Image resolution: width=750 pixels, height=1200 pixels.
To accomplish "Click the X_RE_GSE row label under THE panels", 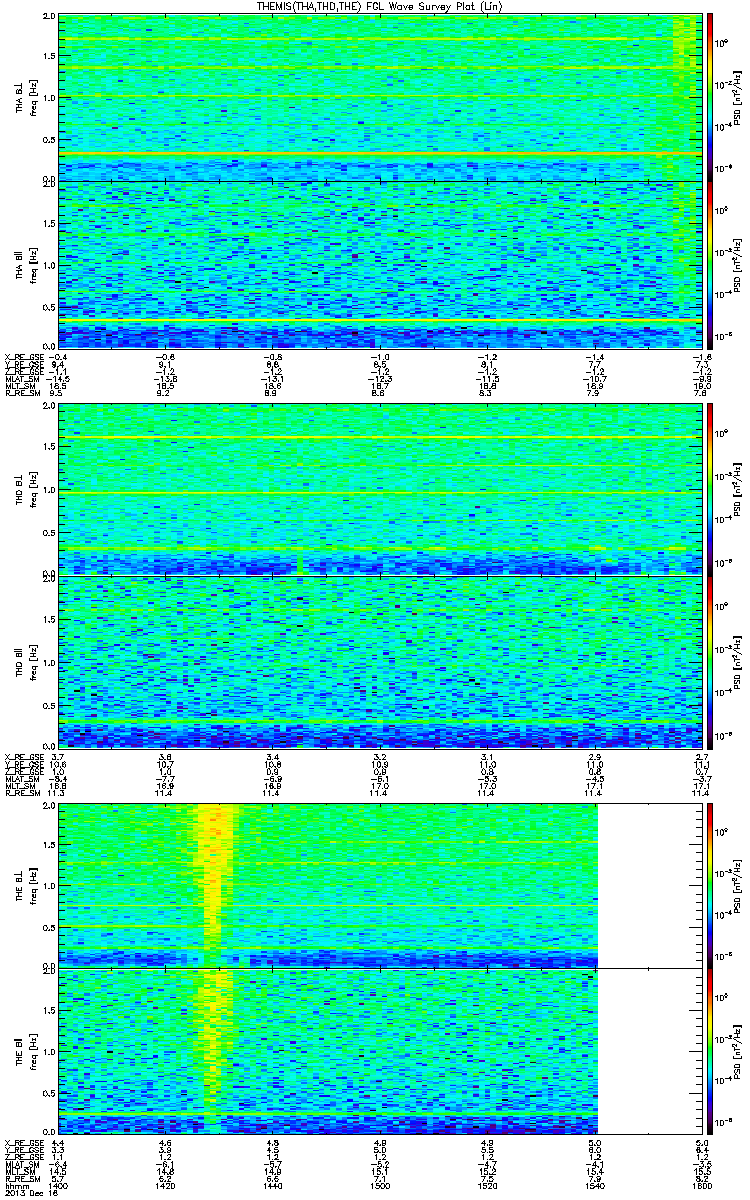I will pos(22,1142).
